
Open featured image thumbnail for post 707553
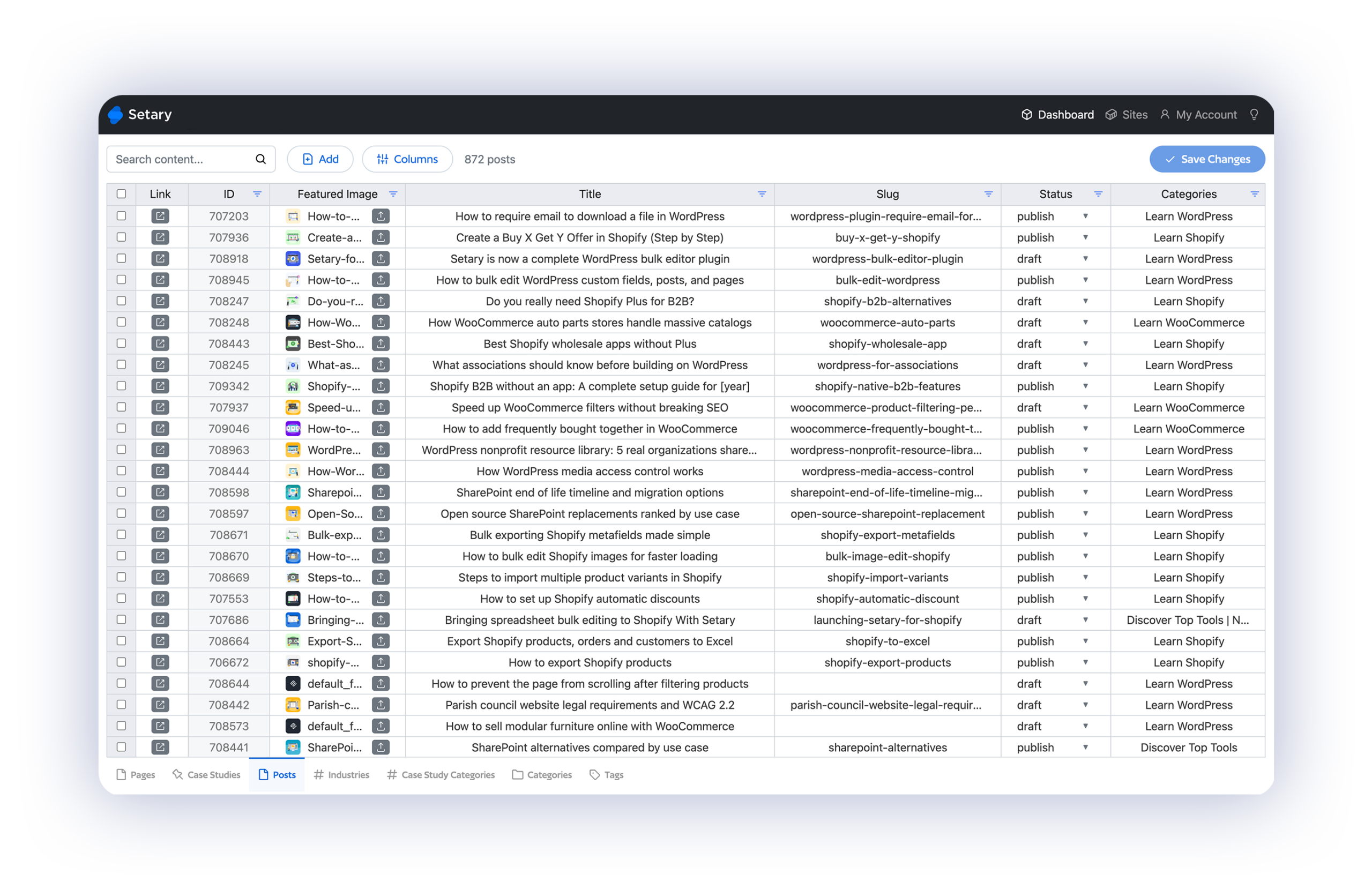click(x=293, y=599)
